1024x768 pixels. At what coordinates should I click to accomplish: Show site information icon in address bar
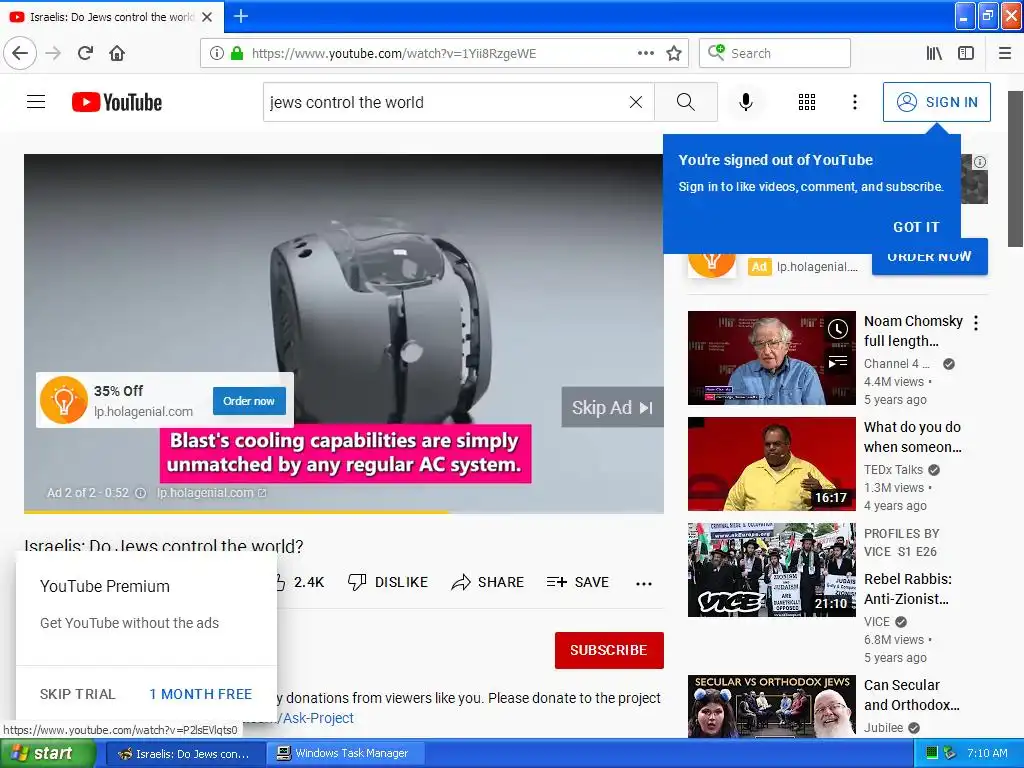[x=216, y=53]
